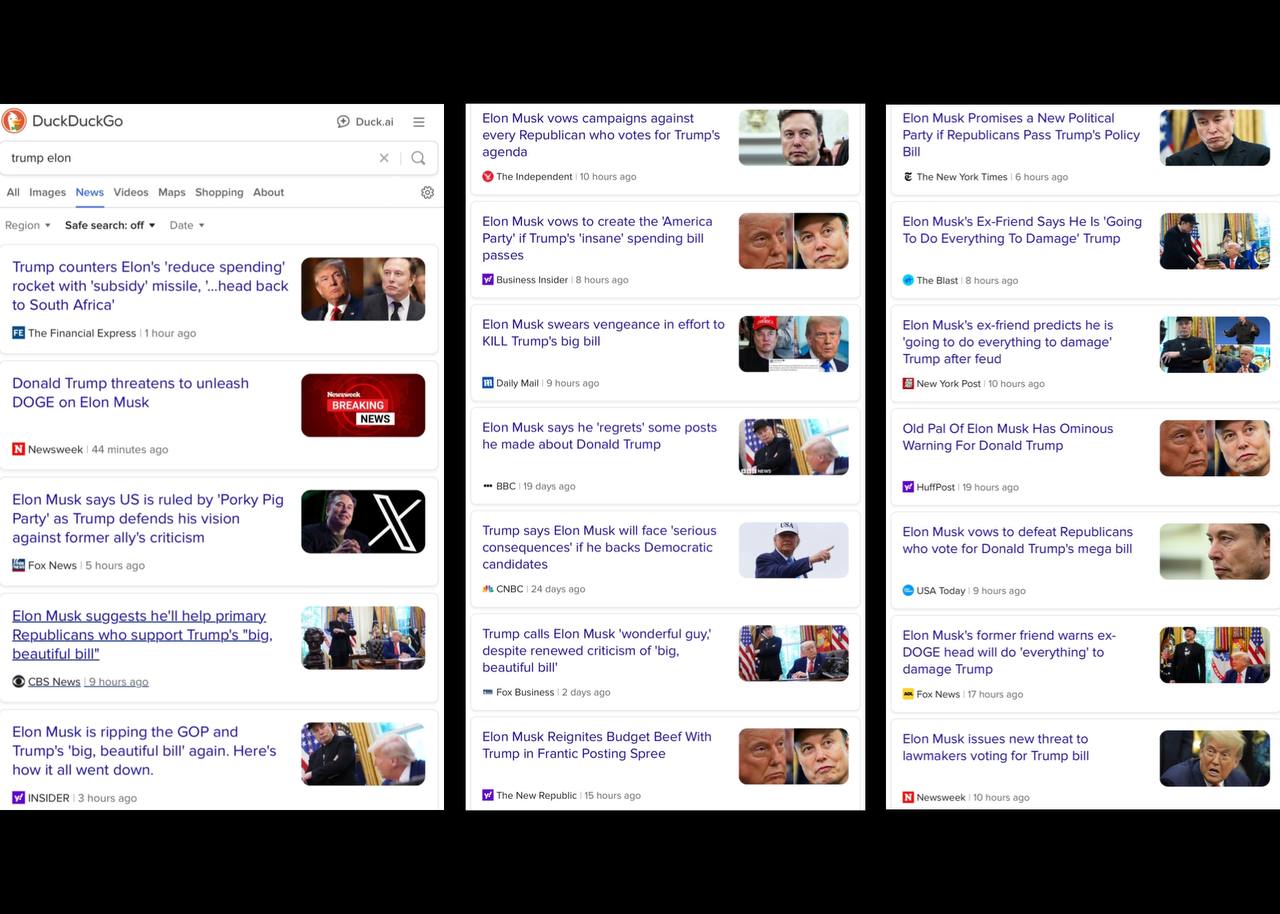The height and width of the screenshot is (914, 1280).
Task: Clear the search query with X
Action: pos(384,158)
